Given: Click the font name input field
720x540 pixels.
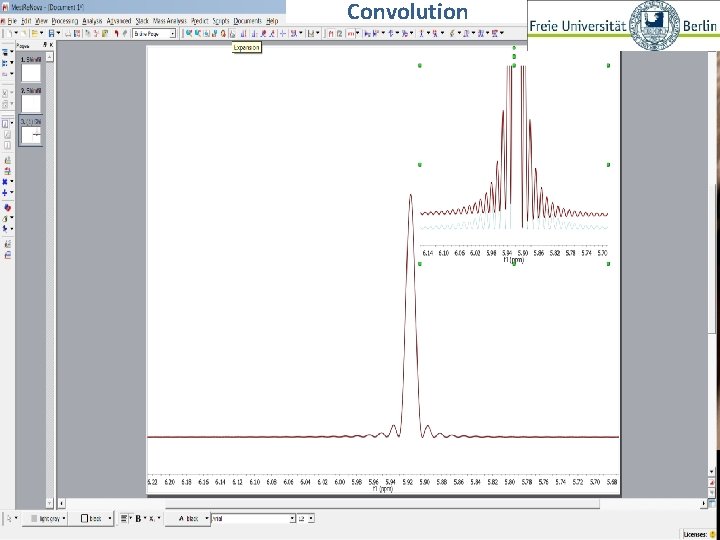Looking at the screenshot, I should click(250, 518).
